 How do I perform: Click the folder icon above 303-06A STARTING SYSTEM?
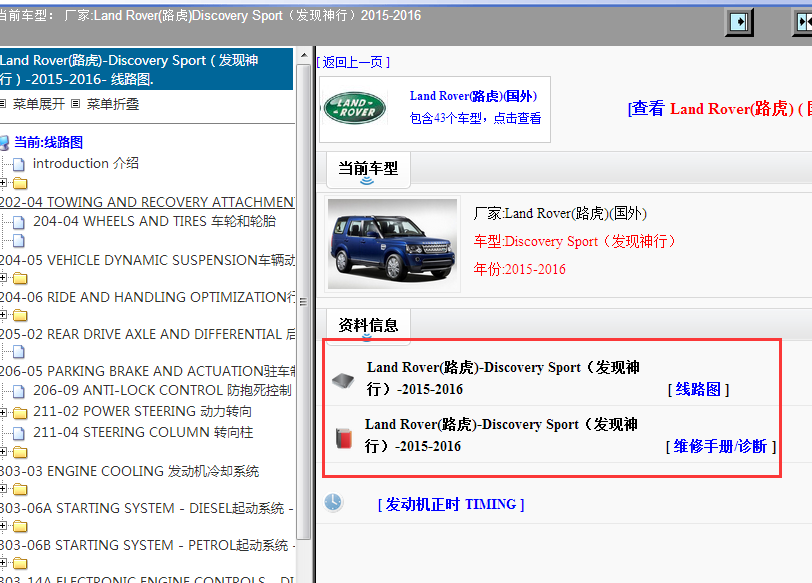click(x=20, y=489)
